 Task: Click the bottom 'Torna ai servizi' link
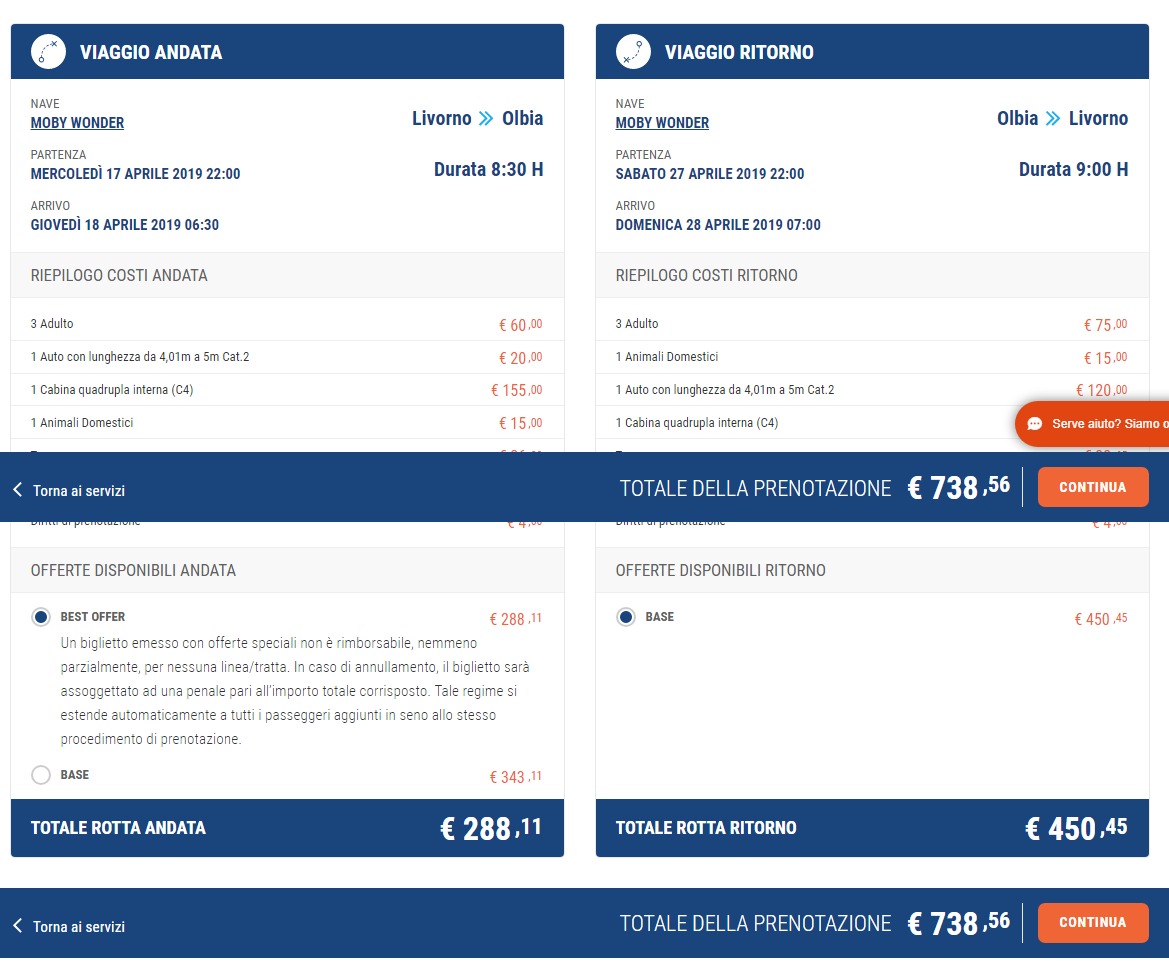79,927
